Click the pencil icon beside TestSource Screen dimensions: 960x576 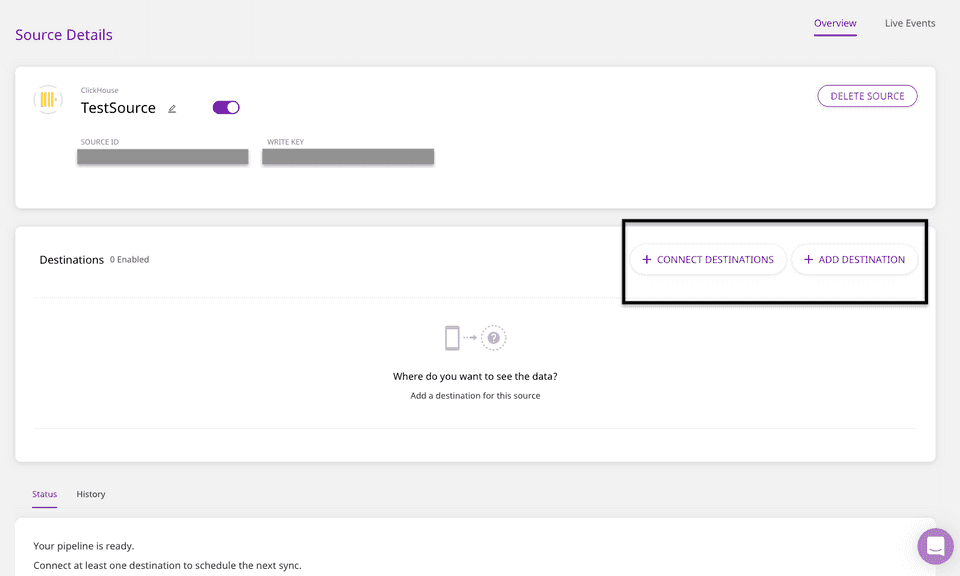pyautogui.click(x=172, y=109)
